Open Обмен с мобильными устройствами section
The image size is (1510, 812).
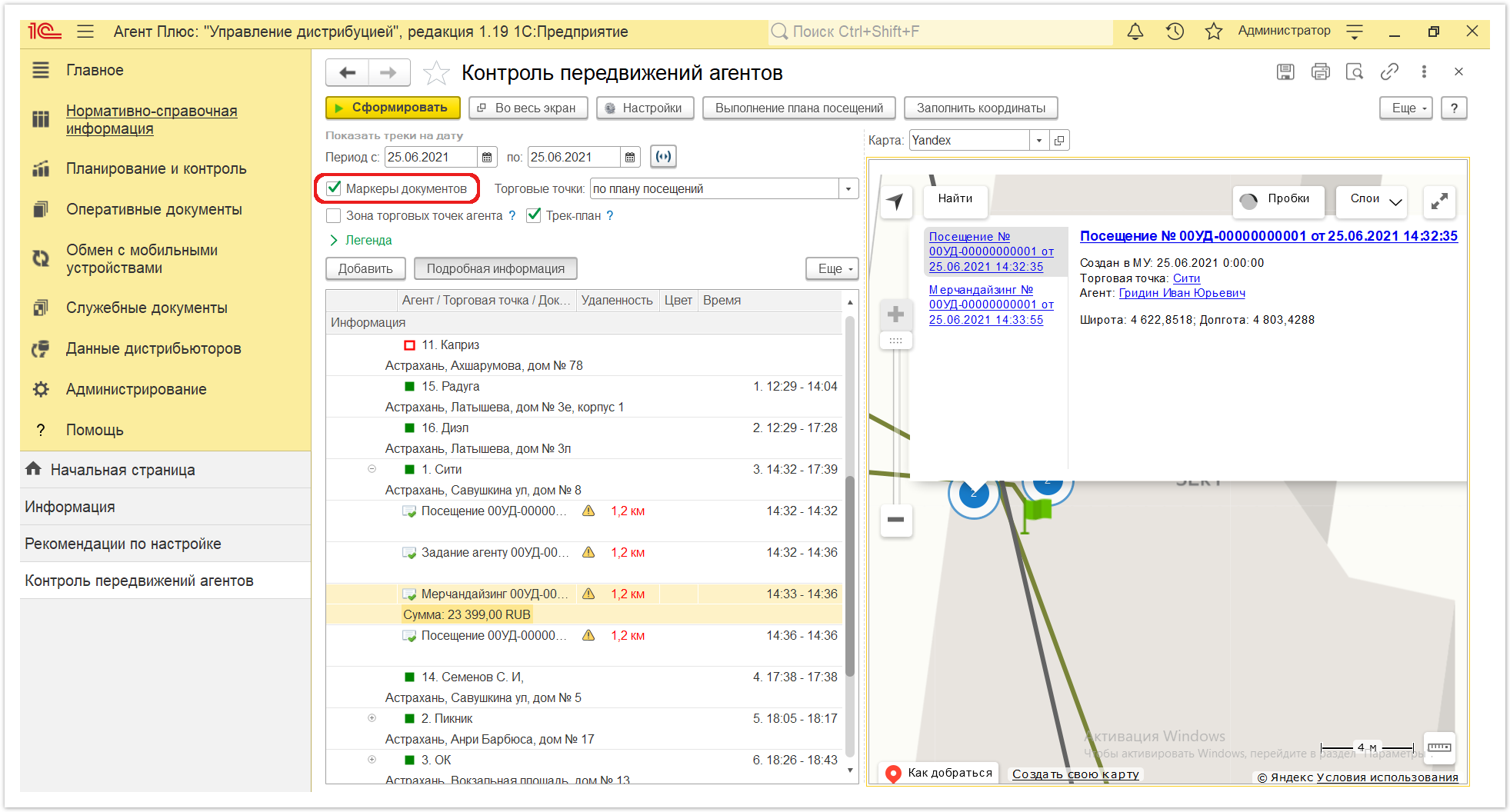pyautogui.click(x=142, y=259)
